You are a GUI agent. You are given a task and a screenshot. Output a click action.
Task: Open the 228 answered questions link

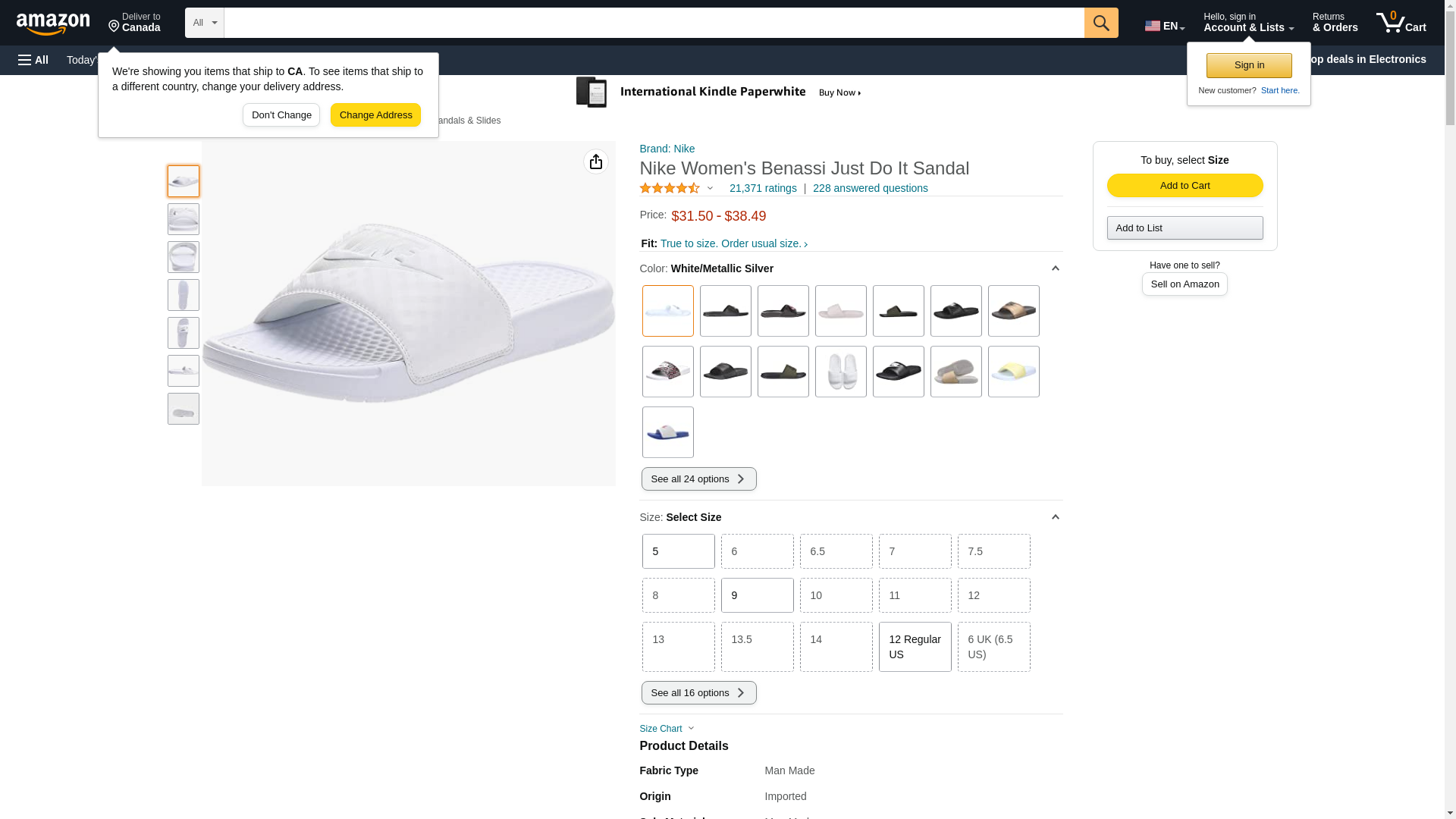(x=870, y=188)
